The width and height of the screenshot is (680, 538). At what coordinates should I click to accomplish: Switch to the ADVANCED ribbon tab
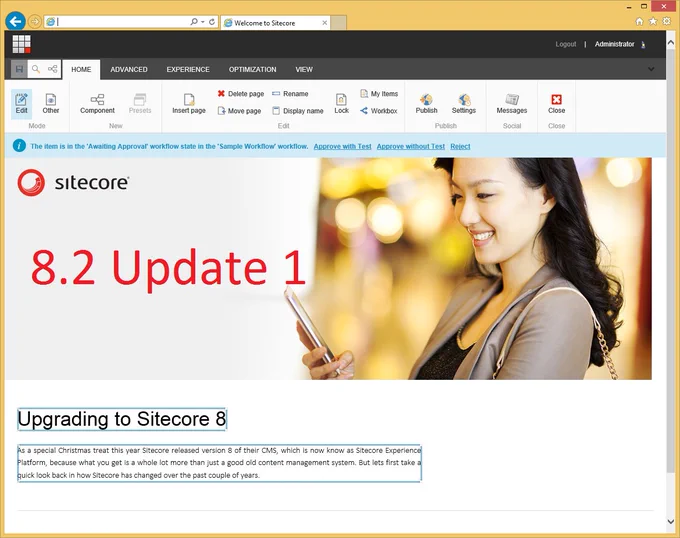point(129,69)
